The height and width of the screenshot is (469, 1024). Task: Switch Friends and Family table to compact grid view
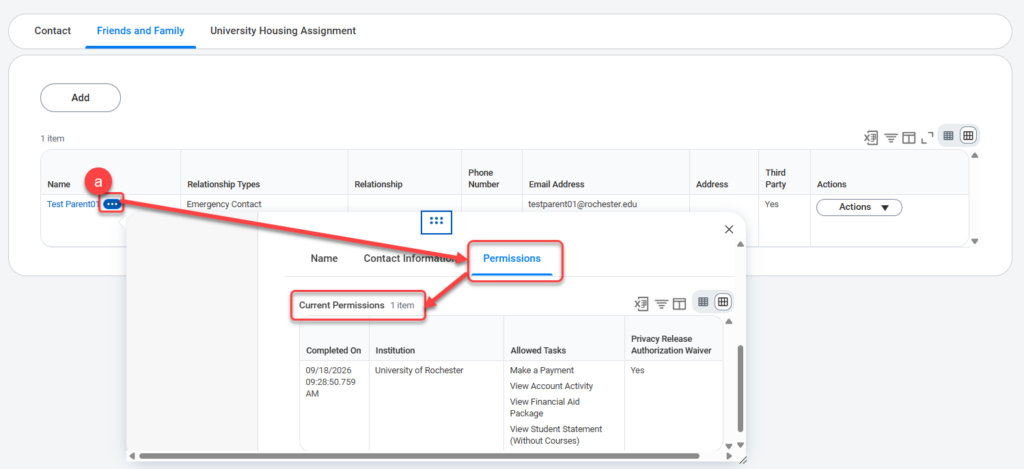coord(948,136)
